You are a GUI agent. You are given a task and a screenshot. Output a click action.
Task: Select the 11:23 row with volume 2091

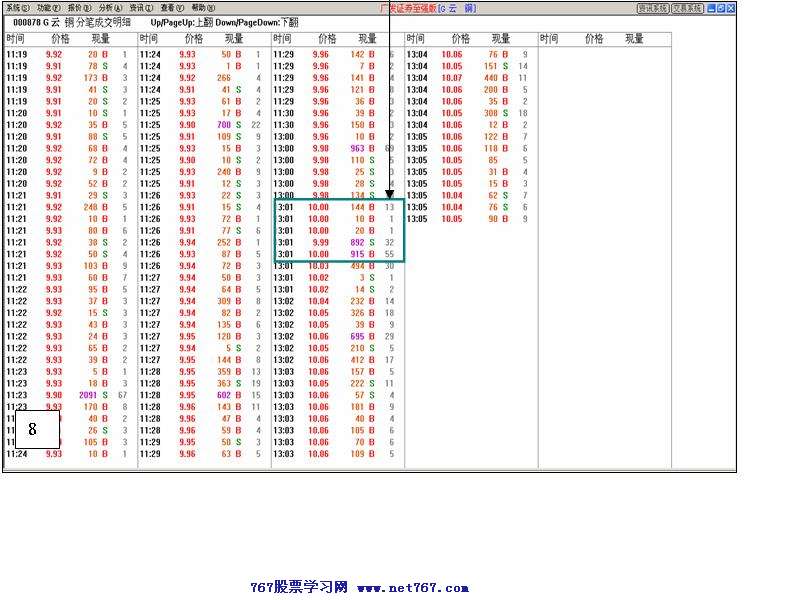68,395
